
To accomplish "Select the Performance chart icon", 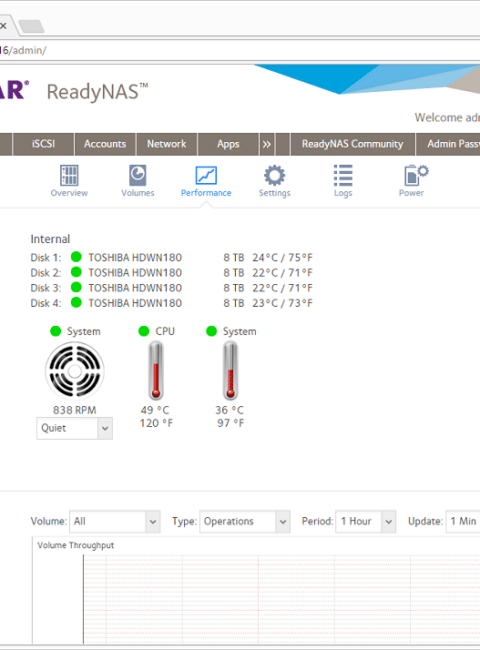I will (x=206, y=175).
